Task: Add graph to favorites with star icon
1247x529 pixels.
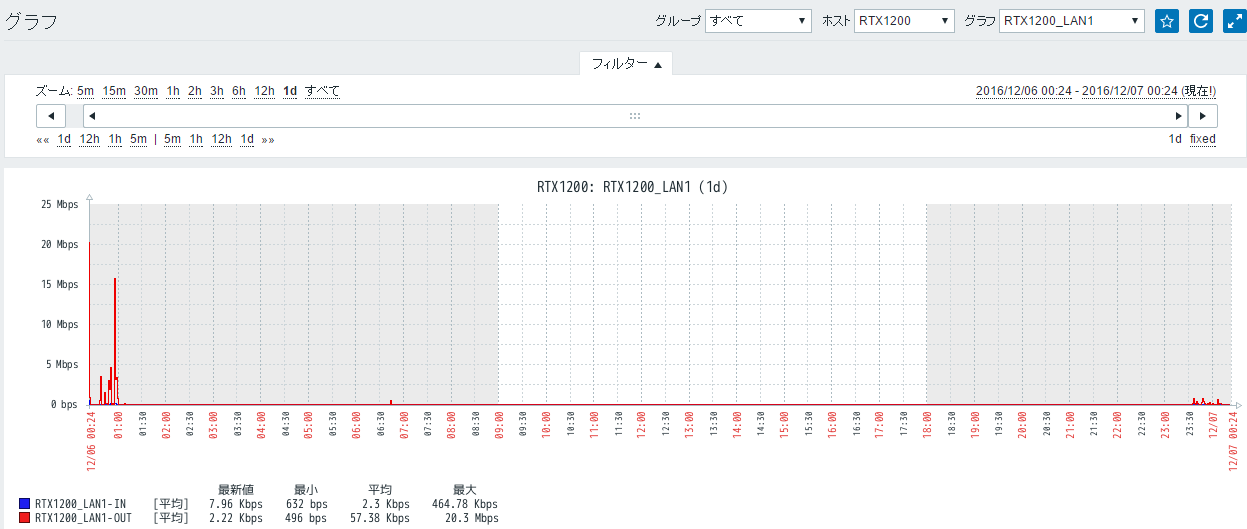Action: [1167, 21]
